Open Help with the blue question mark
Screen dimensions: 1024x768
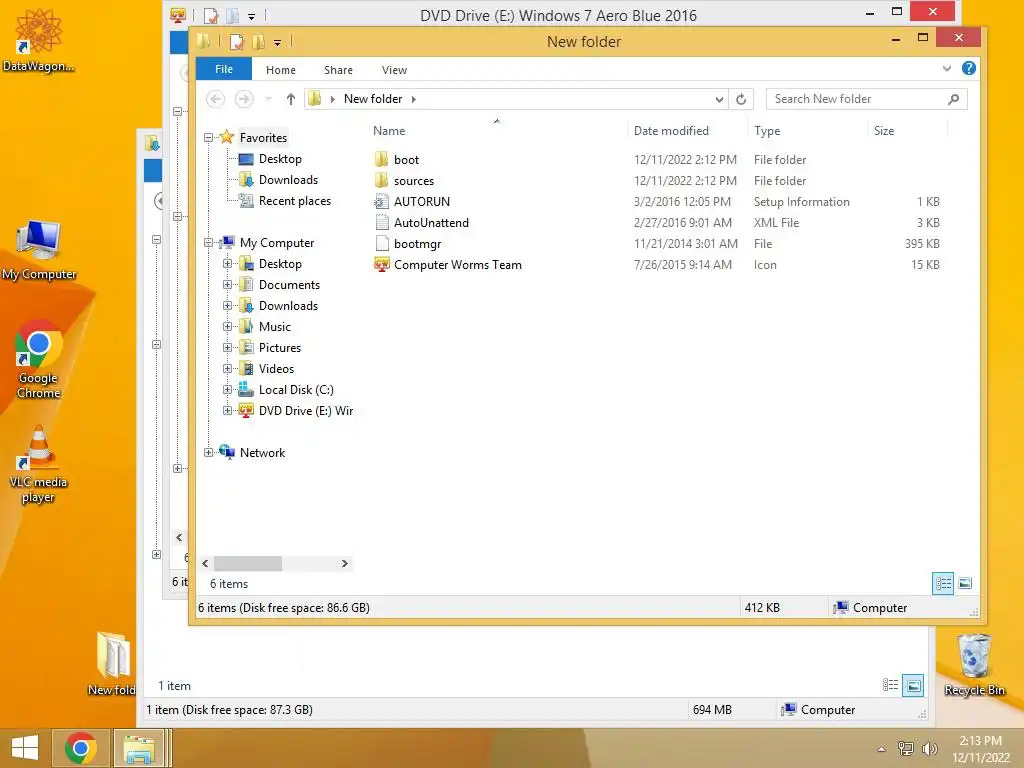tap(968, 68)
